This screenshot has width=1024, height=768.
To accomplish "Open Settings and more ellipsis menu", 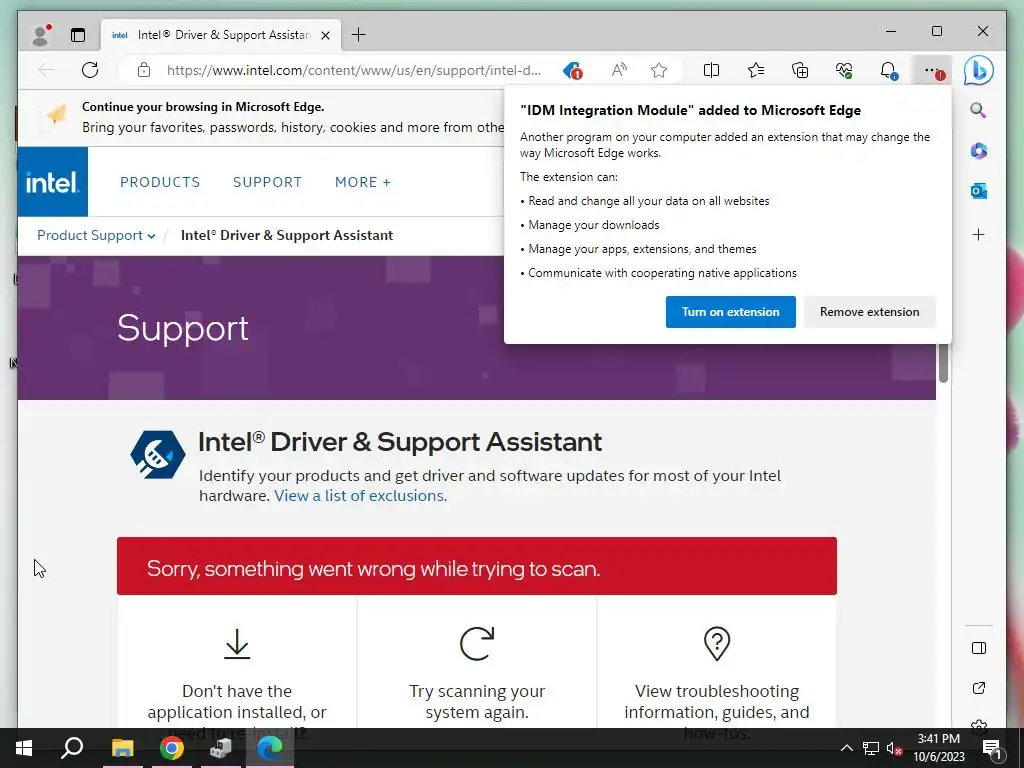I will coord(933,71).
